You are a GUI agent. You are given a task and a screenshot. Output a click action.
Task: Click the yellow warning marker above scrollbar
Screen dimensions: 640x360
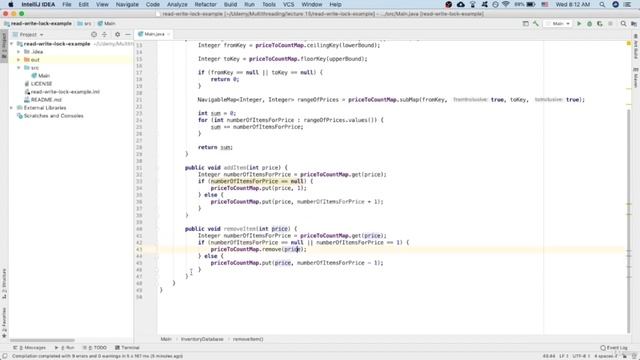pos(629,43)
